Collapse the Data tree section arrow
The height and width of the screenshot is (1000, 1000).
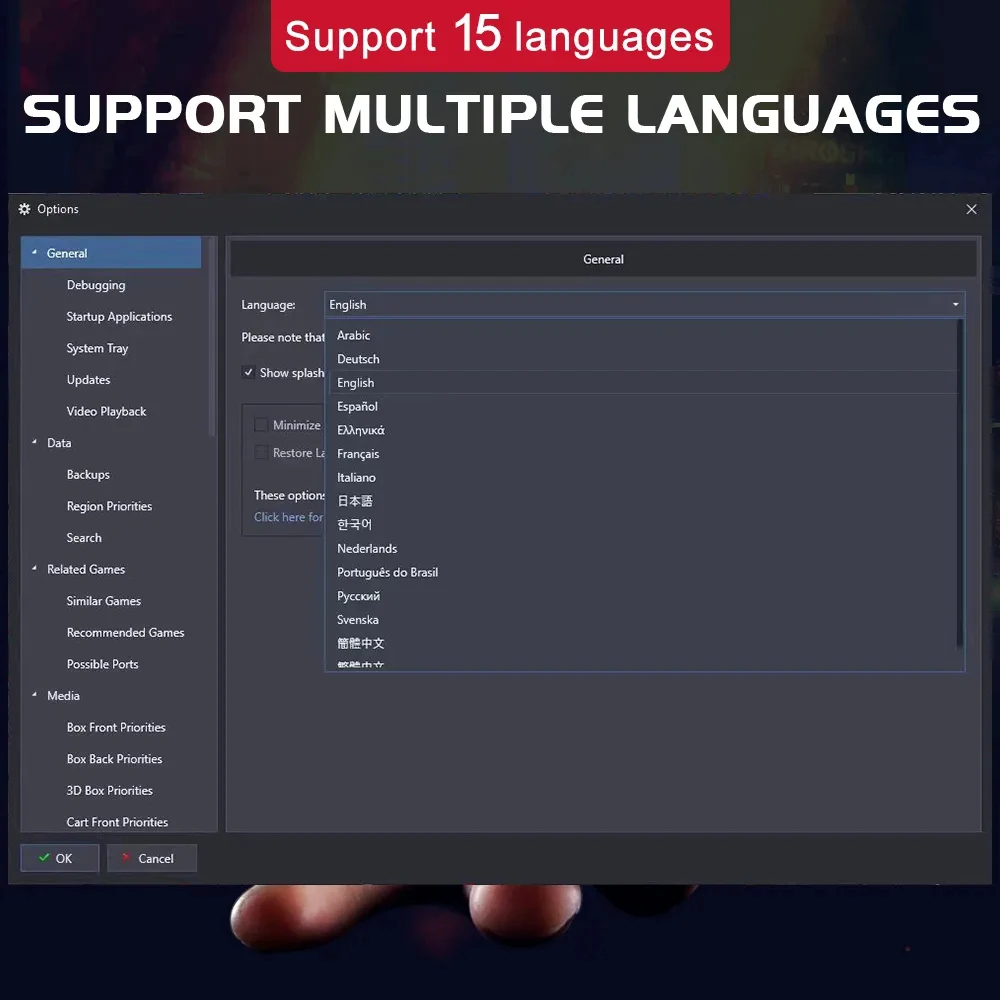pyautogui.click(x=34, y=443)
